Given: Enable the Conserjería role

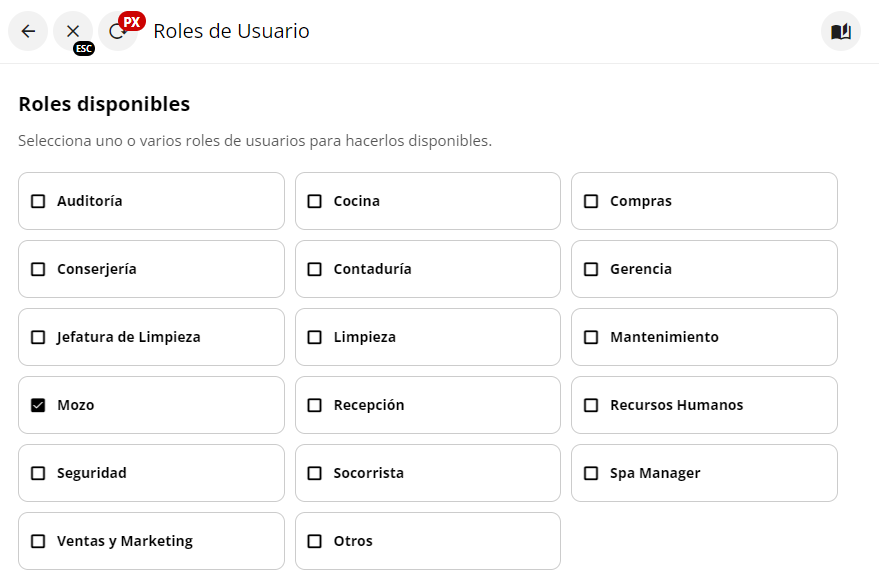Looking at the screenshot, I should pos(38,269).
